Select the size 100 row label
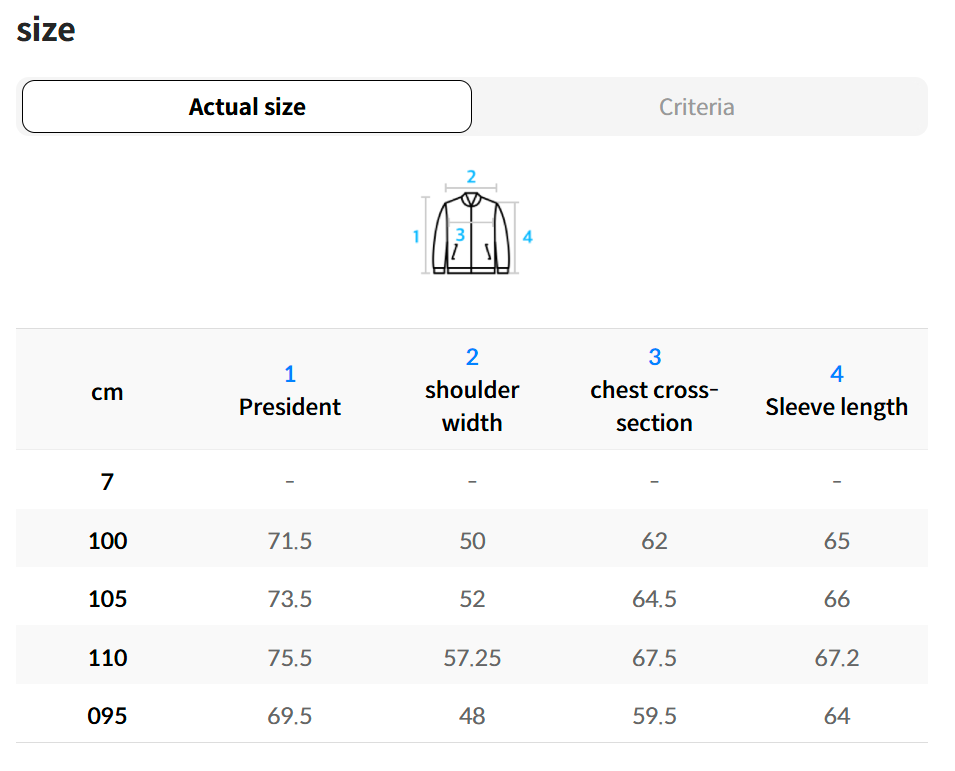This screenshot has height=771, width=955. pyautogui.click(x=107, y=541)
